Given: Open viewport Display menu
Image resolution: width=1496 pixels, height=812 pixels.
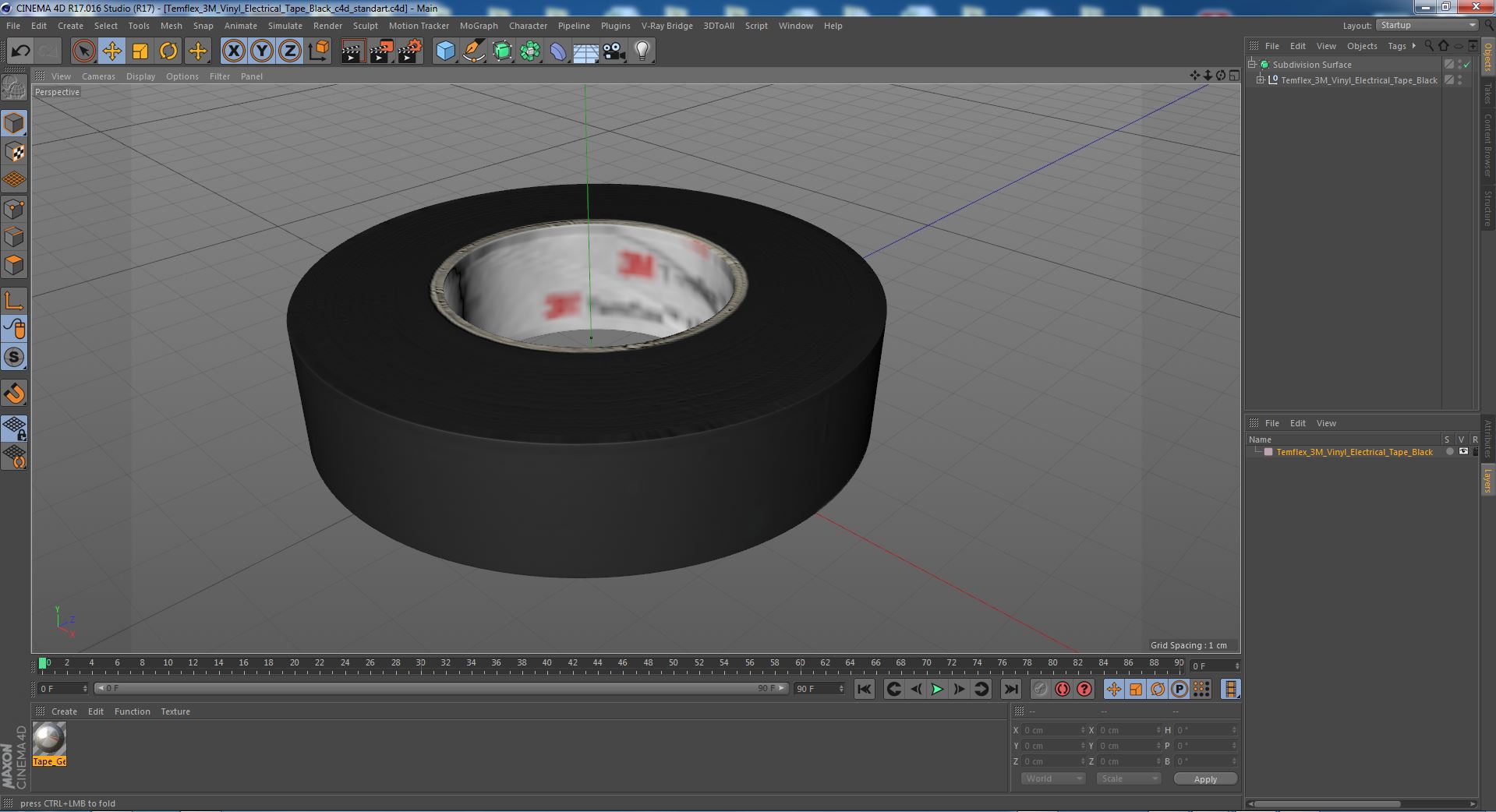Looking at the screenshot, I should click(140, 76).
